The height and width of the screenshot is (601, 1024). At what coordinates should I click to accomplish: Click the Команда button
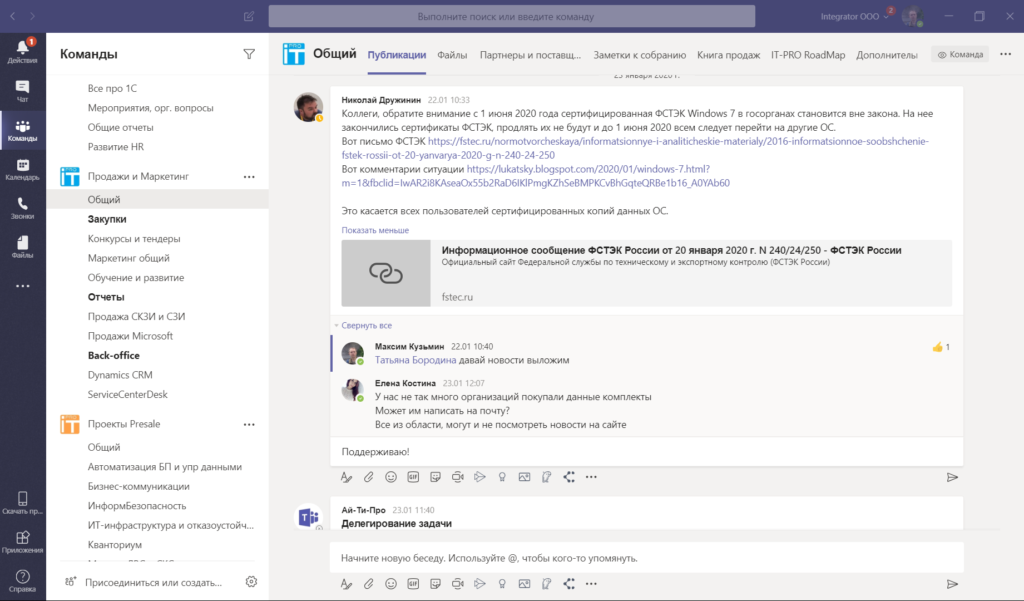[960, 54]
